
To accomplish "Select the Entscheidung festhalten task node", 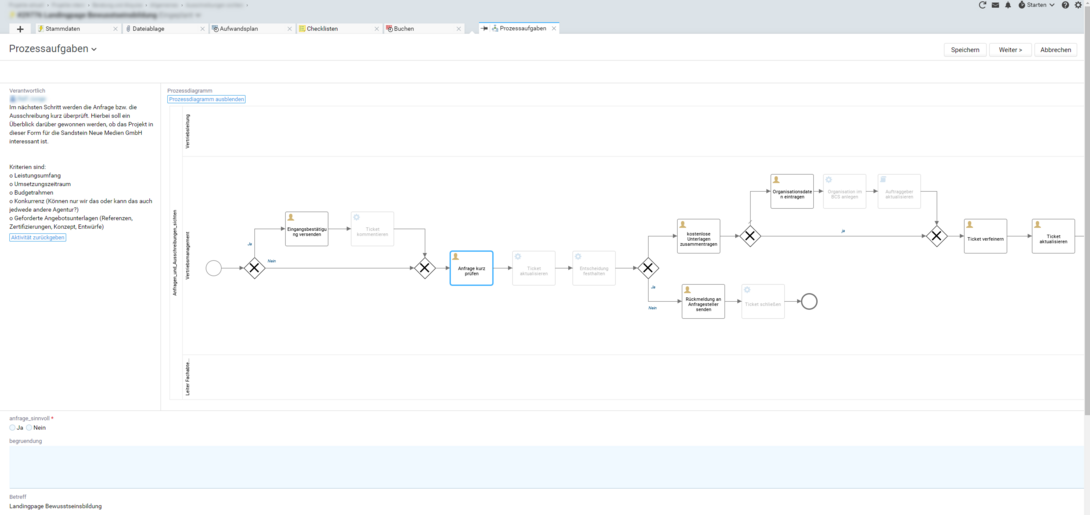I will [x=594, y=268].
